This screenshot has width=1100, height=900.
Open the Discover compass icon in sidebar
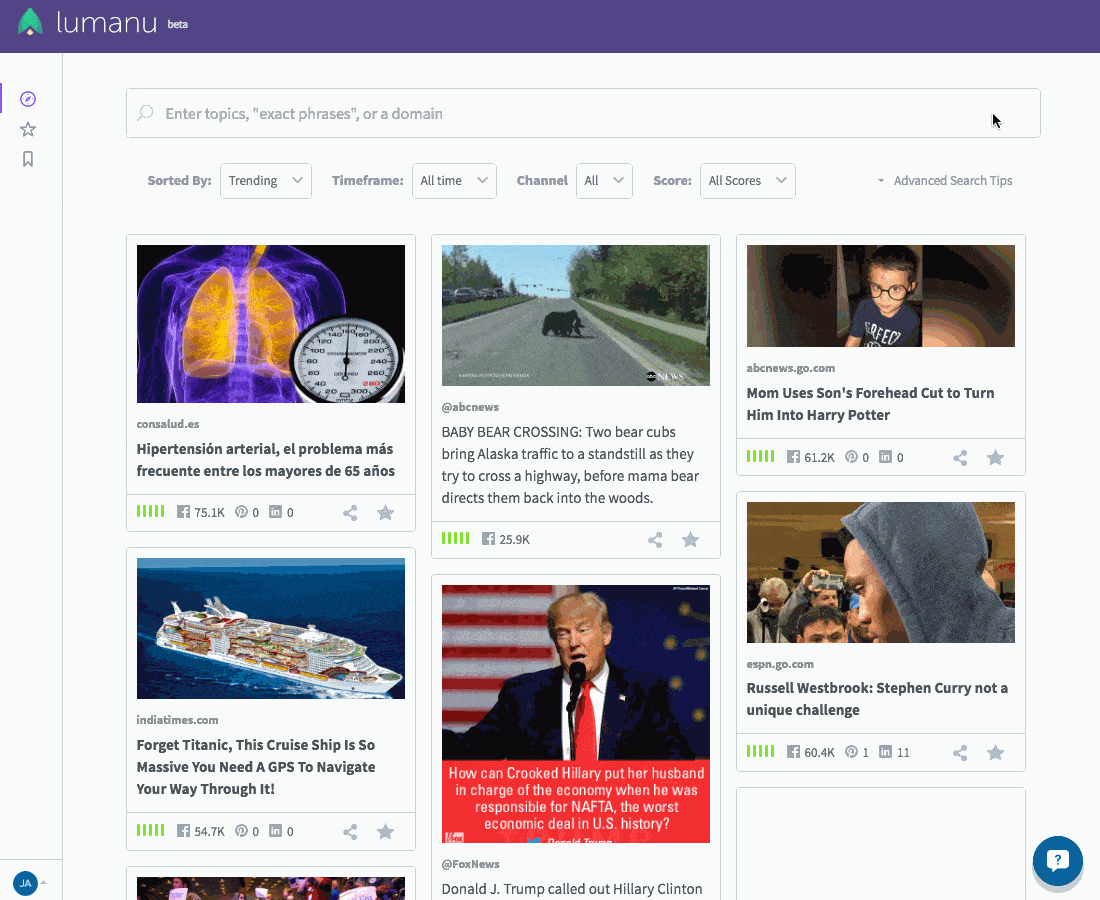(28, 99)
